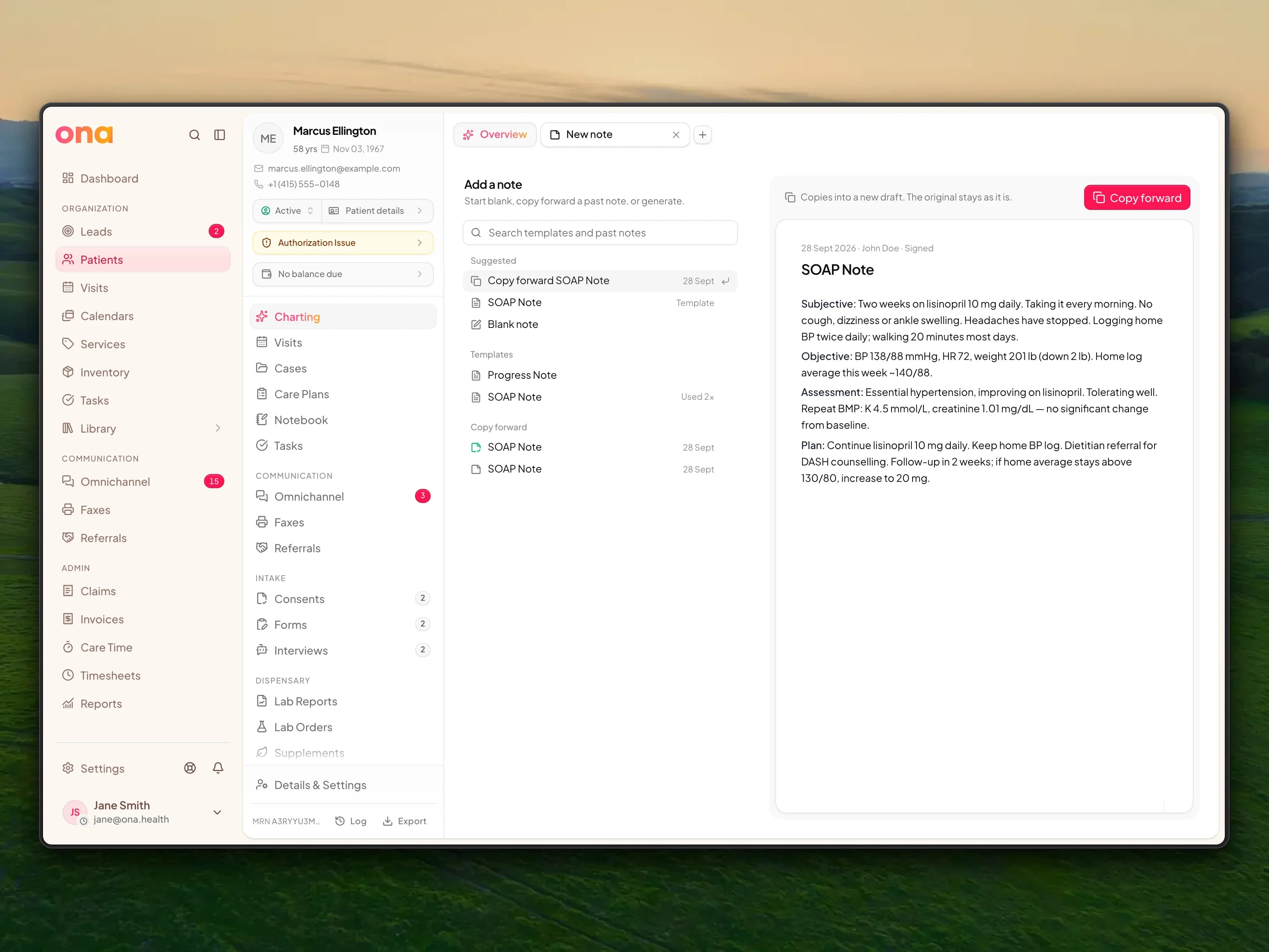Select the suggested Copy forward SOAP Note row

[600, 281]
